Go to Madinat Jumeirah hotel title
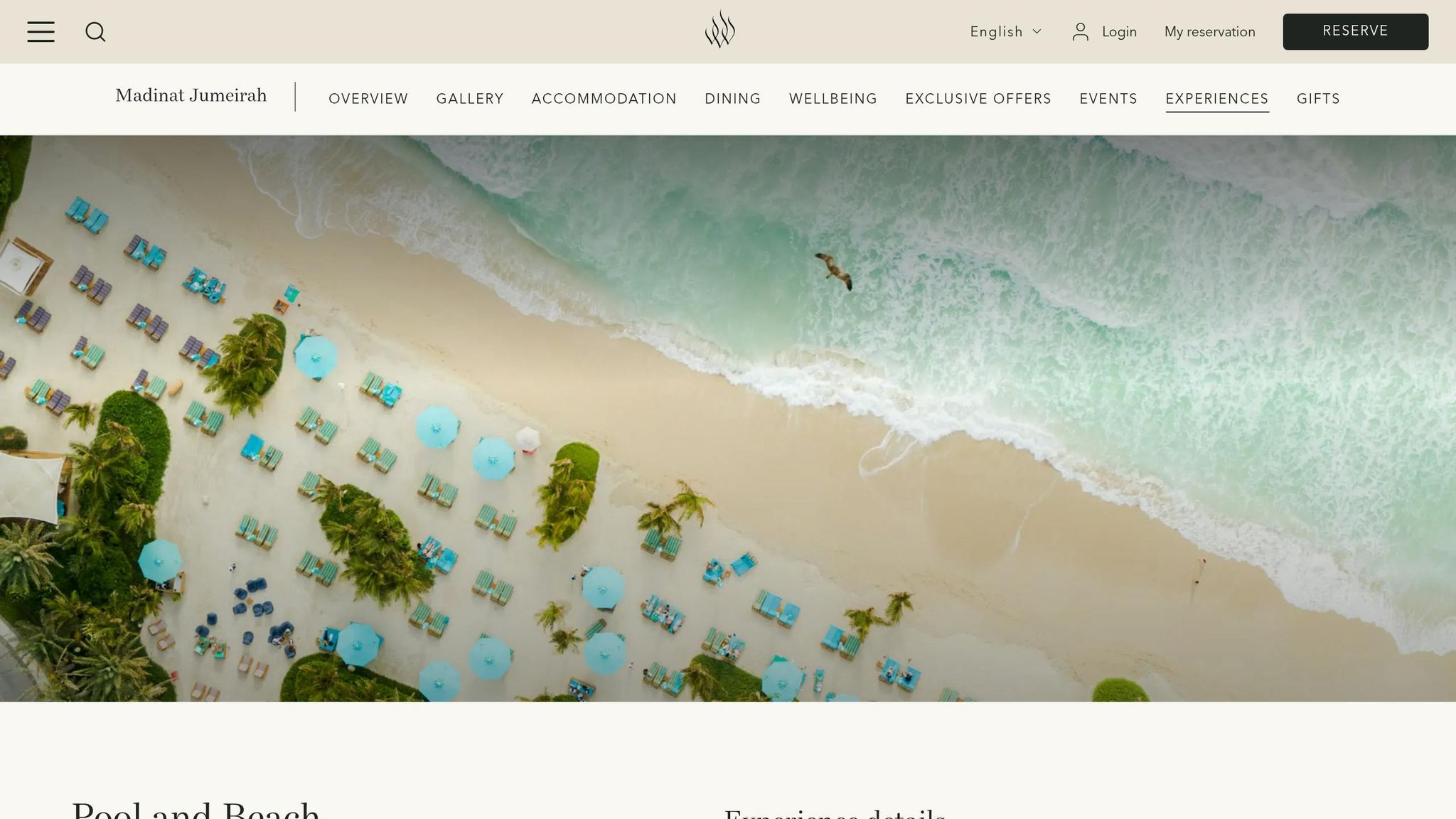Image resolution: width=1456 pixels, height=819 pixels. click(x=191, y=95)
